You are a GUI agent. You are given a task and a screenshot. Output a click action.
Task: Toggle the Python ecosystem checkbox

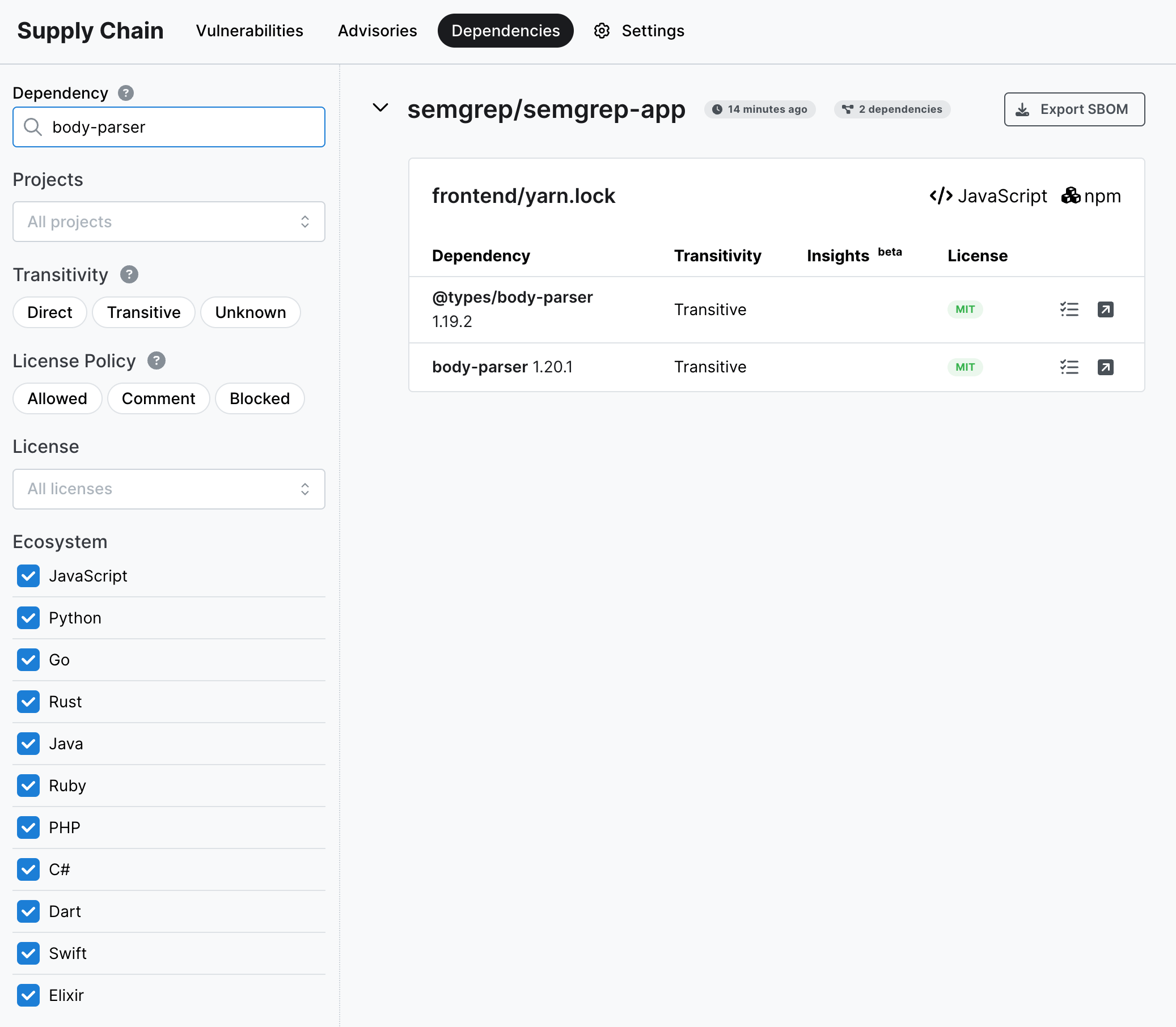[x=28, y=618]
